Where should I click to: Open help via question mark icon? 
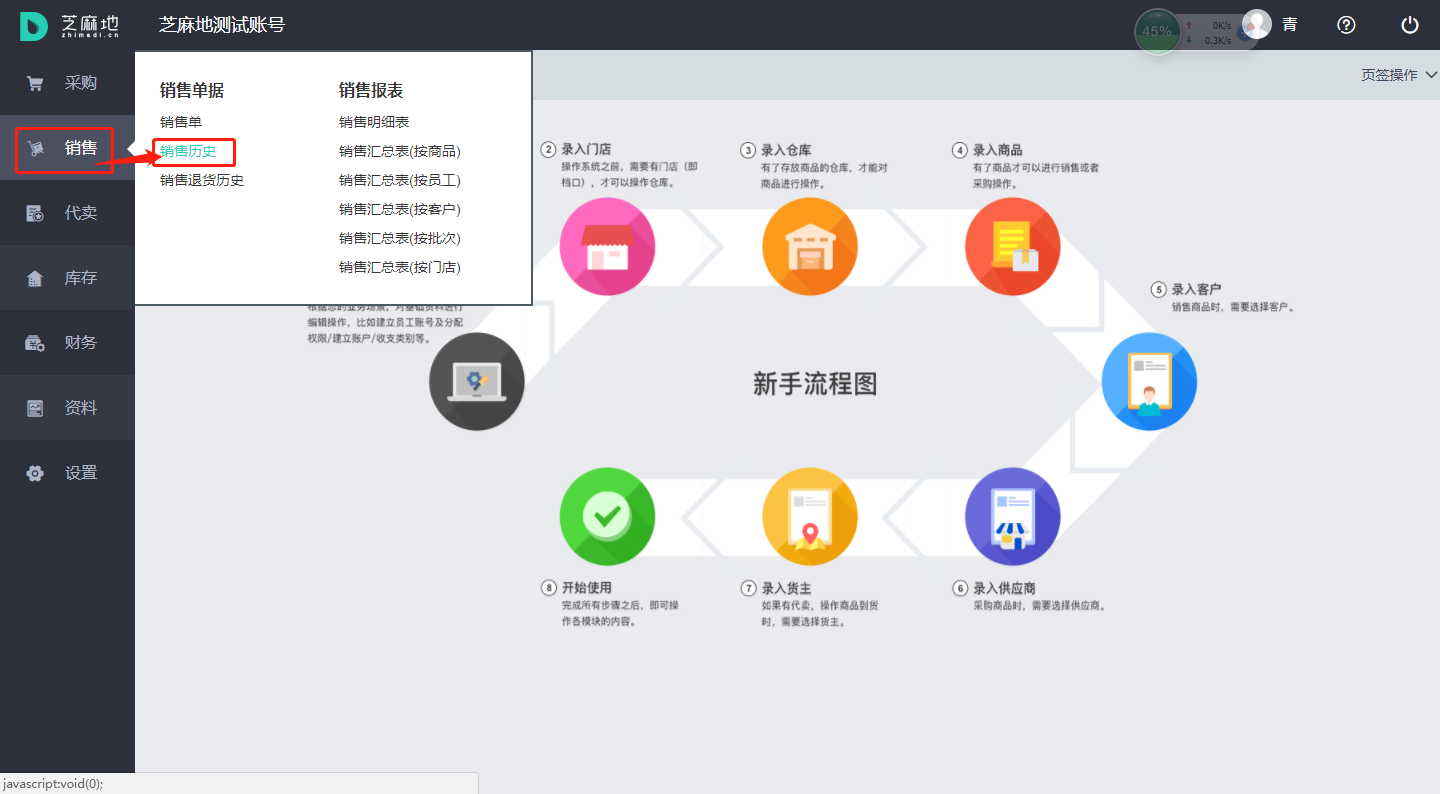tap(1347, 25)
